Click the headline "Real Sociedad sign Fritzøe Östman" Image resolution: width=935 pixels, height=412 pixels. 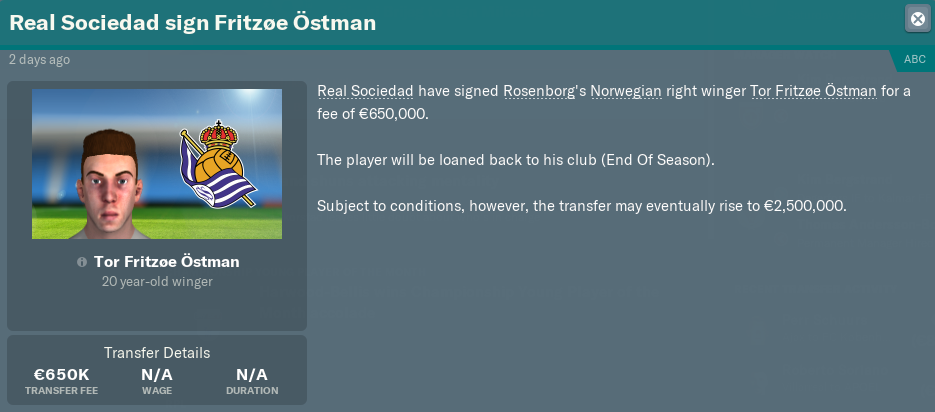[x=193, y=22]
